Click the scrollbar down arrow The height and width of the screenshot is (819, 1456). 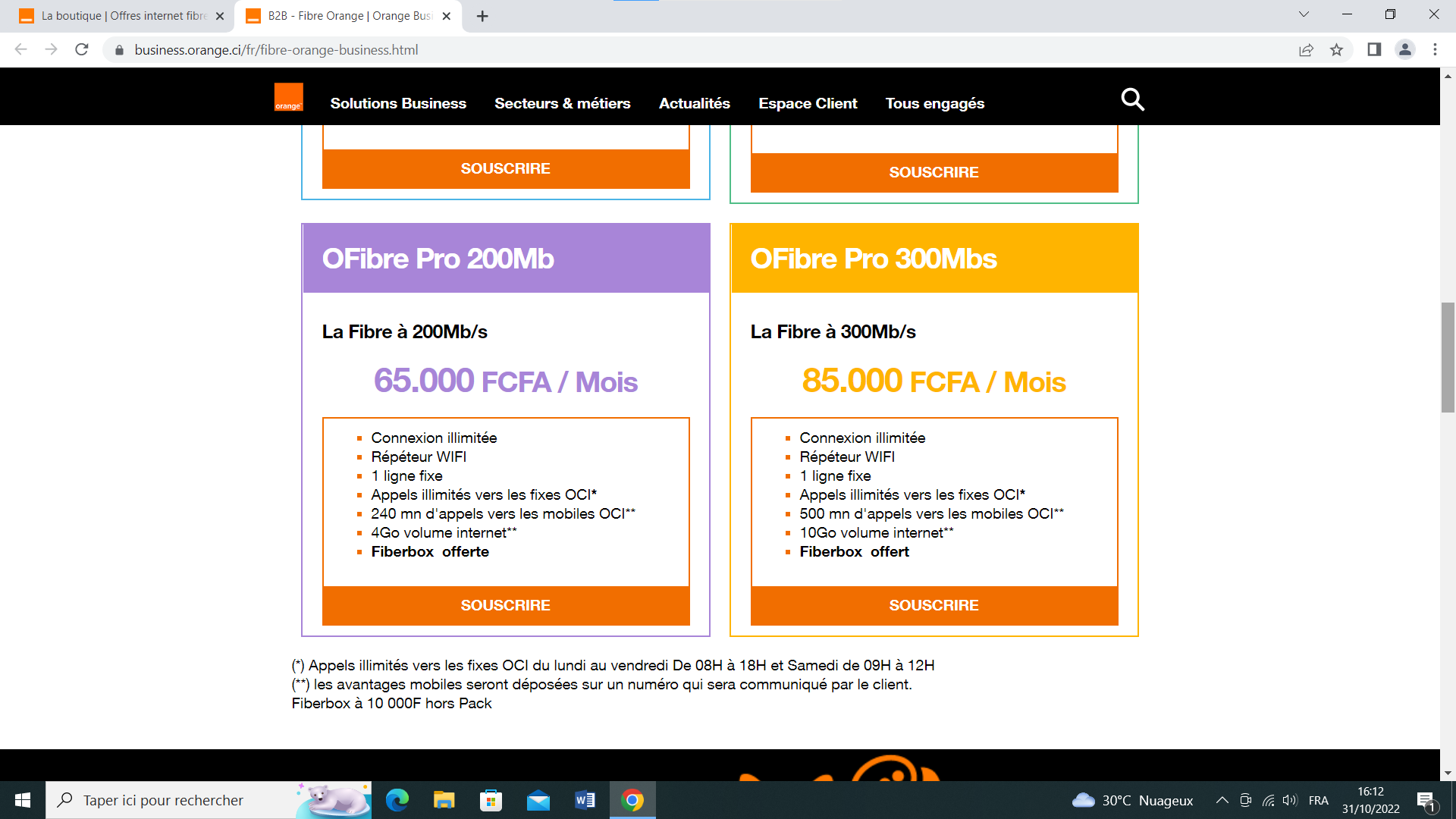[x=1448, y=773]
